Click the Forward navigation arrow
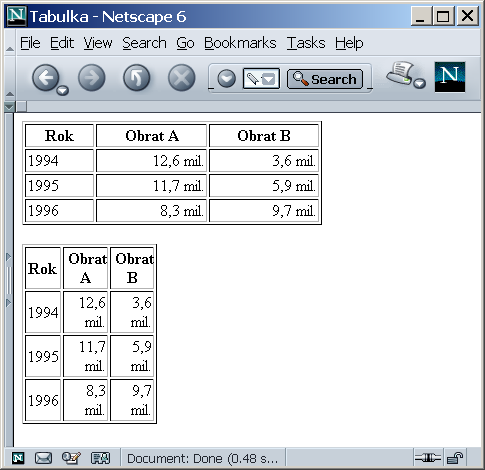Screen dimensions: 485x470 tap(92, 78)
